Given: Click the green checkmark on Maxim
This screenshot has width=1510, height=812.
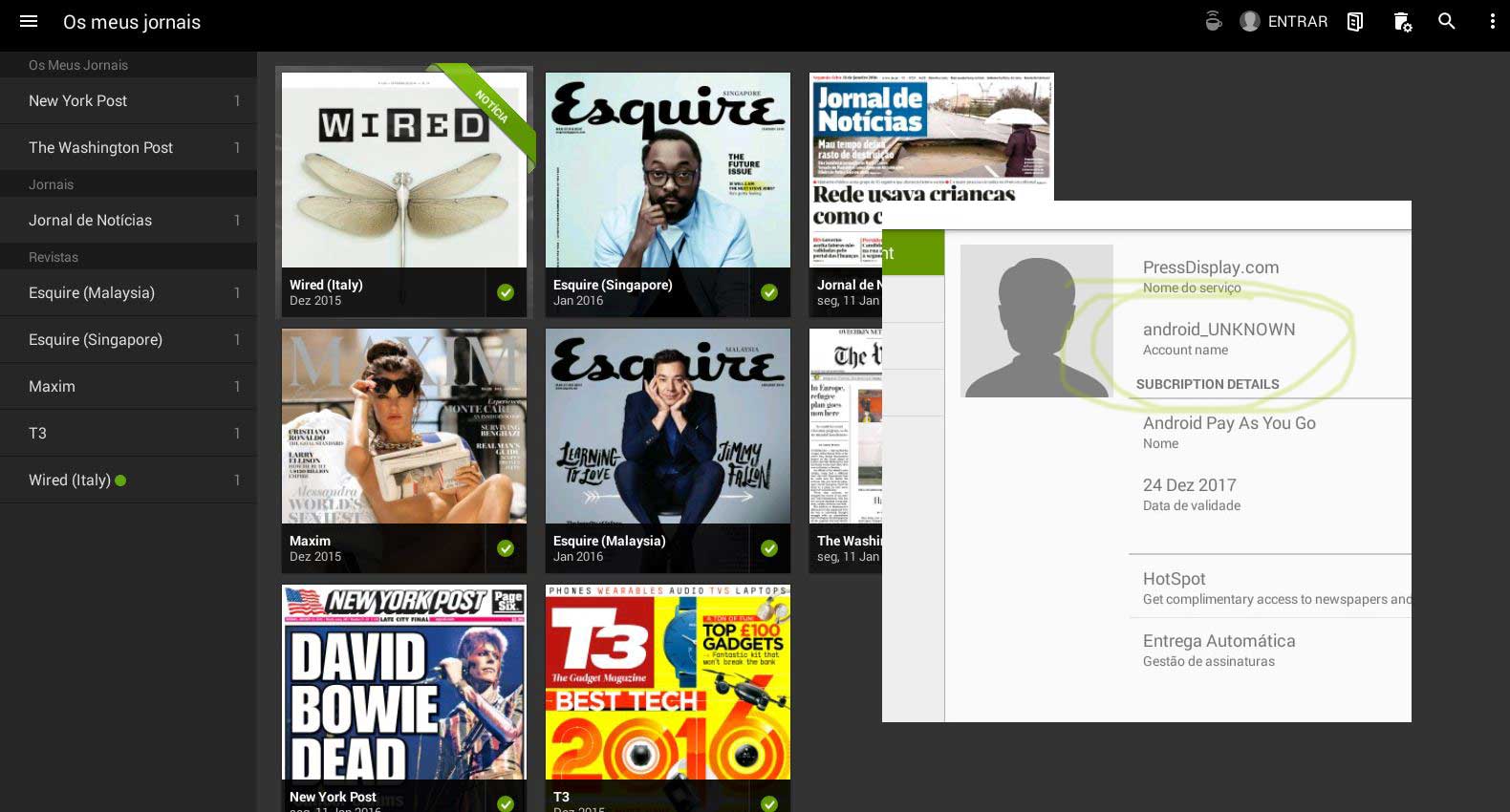Looking at the screenshot, I should (506, 548).
